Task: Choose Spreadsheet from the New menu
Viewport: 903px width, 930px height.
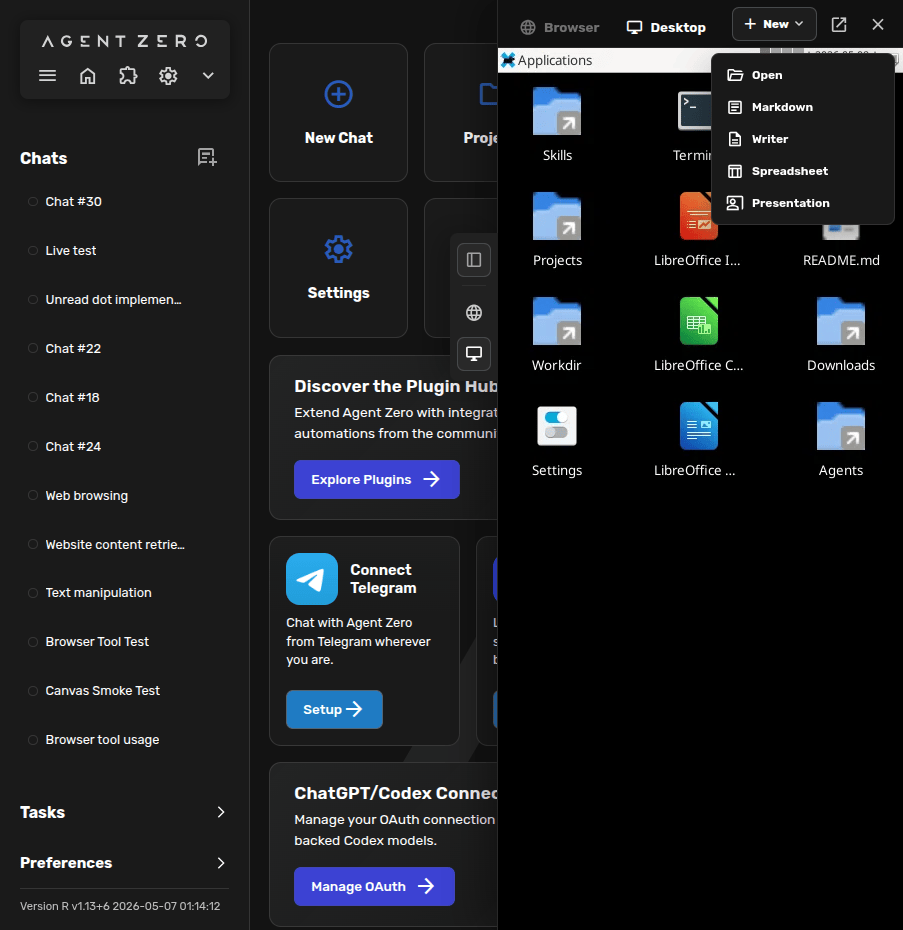Action: [803, 171]
